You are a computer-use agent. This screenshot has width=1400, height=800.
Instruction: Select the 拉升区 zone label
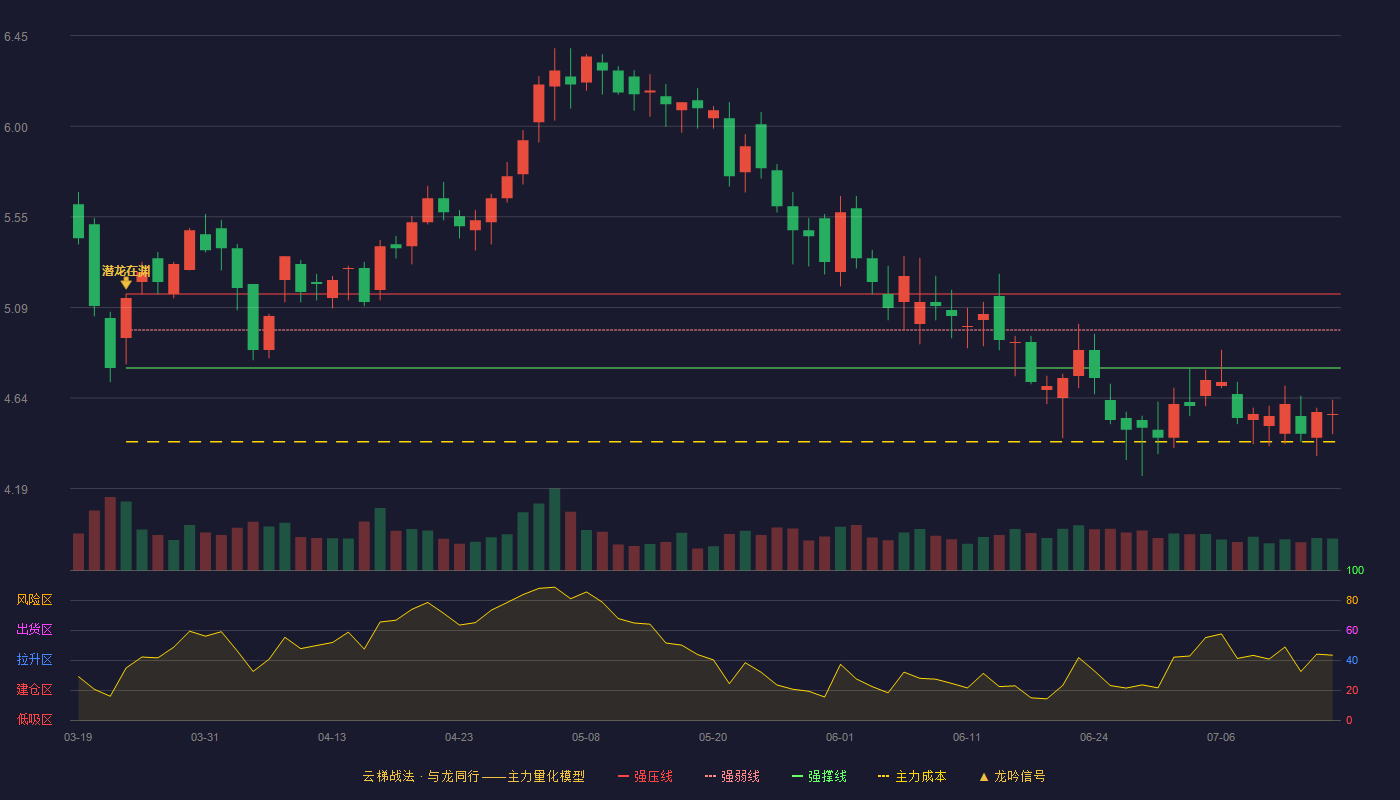[34, 660]
